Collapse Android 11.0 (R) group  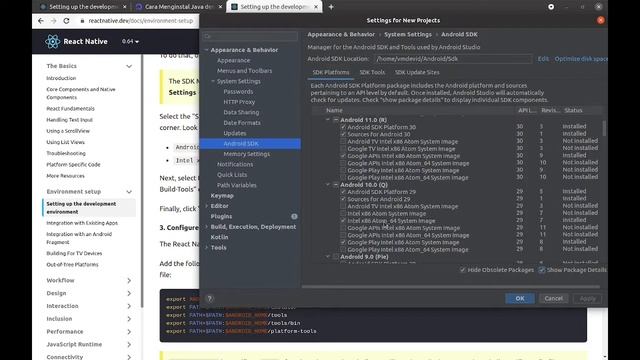point(328,120)
